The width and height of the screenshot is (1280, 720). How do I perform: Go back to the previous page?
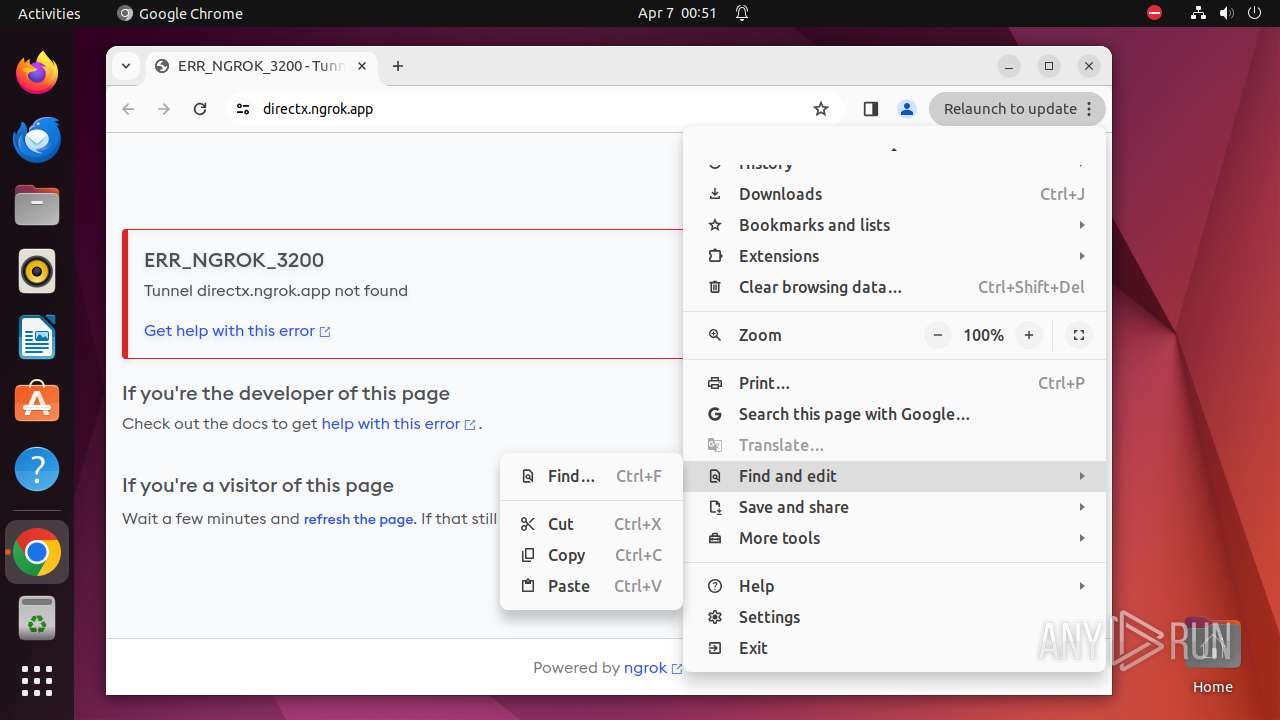coord(128,109)
